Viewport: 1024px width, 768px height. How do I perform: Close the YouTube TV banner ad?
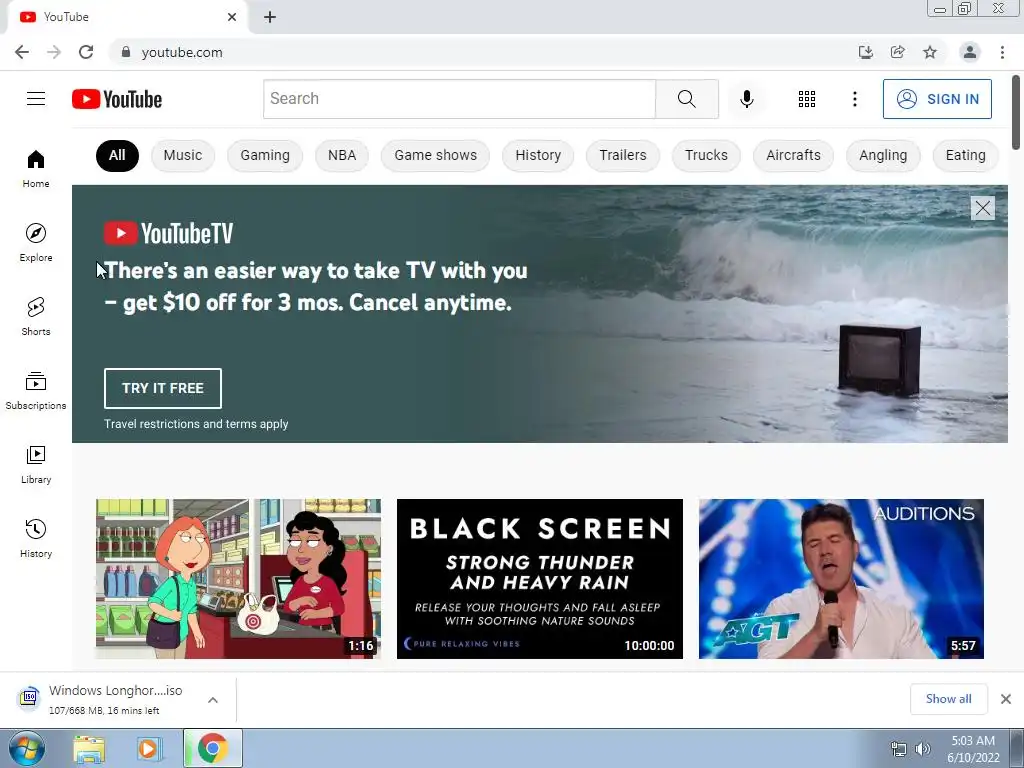pyautogui.click(x=983, y=208)
